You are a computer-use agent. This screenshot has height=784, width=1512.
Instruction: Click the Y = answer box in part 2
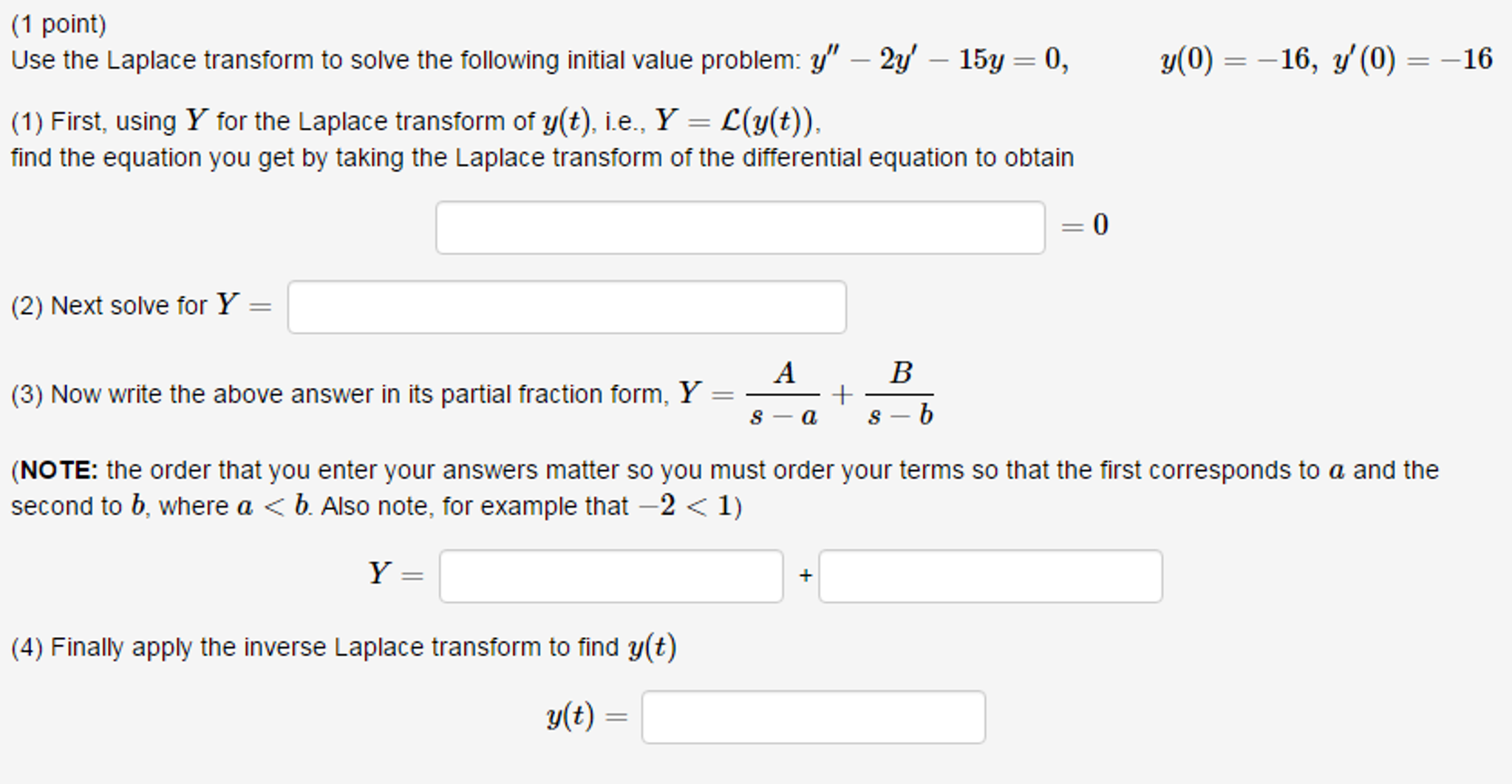click(568, 306)
